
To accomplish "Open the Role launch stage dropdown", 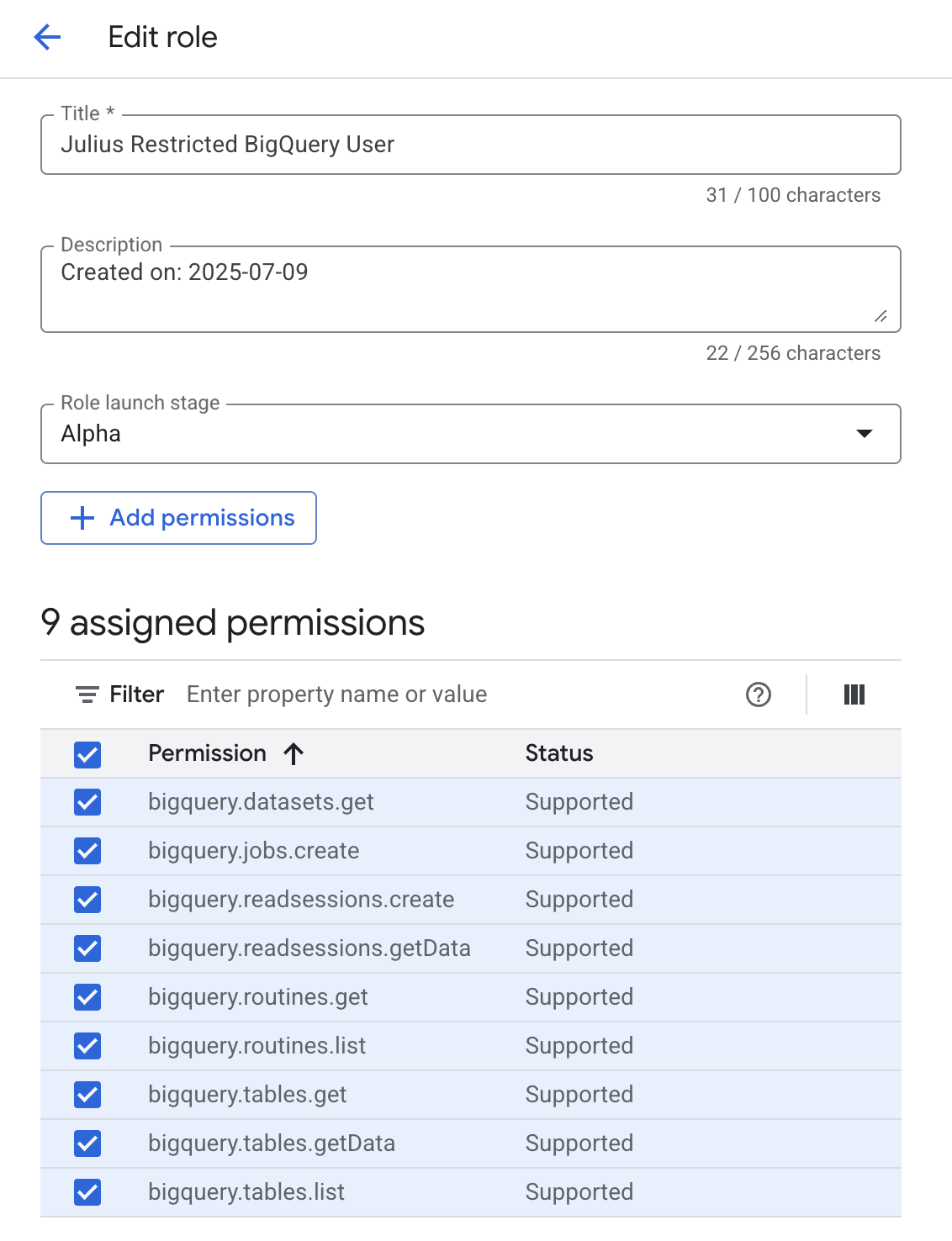I will point(471,434).
